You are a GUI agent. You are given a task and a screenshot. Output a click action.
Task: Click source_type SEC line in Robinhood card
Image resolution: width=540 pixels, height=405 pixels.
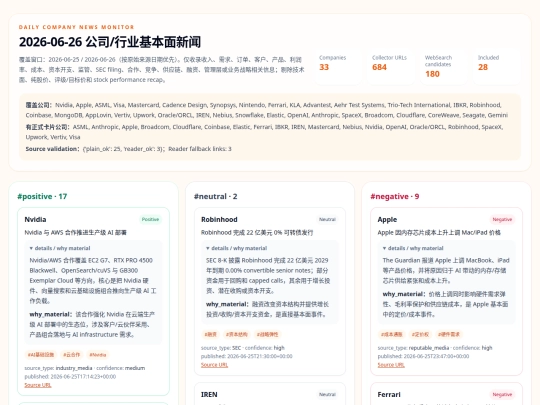(243, 348)
